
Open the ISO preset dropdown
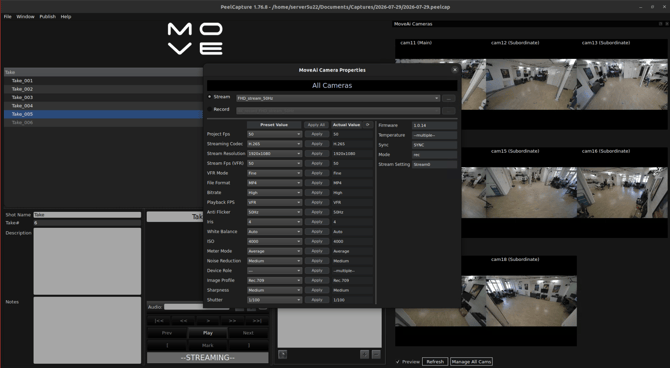click(x=274, y=241)
